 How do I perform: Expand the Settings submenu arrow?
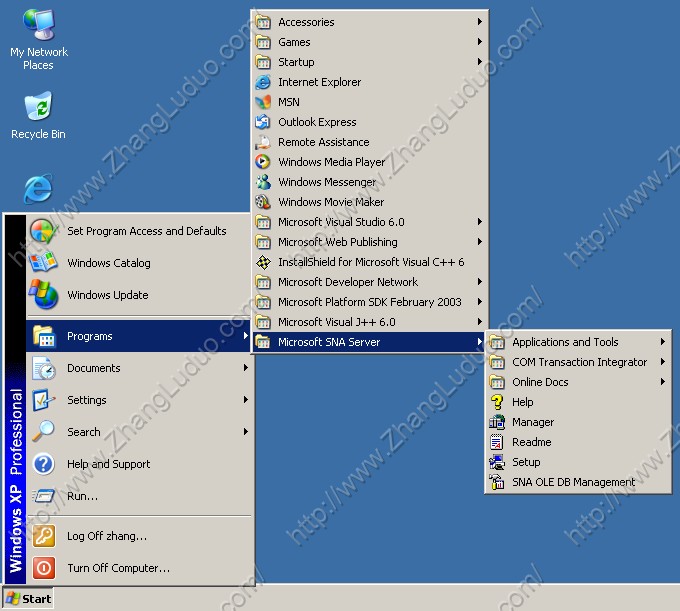click(x=245, y=400)
